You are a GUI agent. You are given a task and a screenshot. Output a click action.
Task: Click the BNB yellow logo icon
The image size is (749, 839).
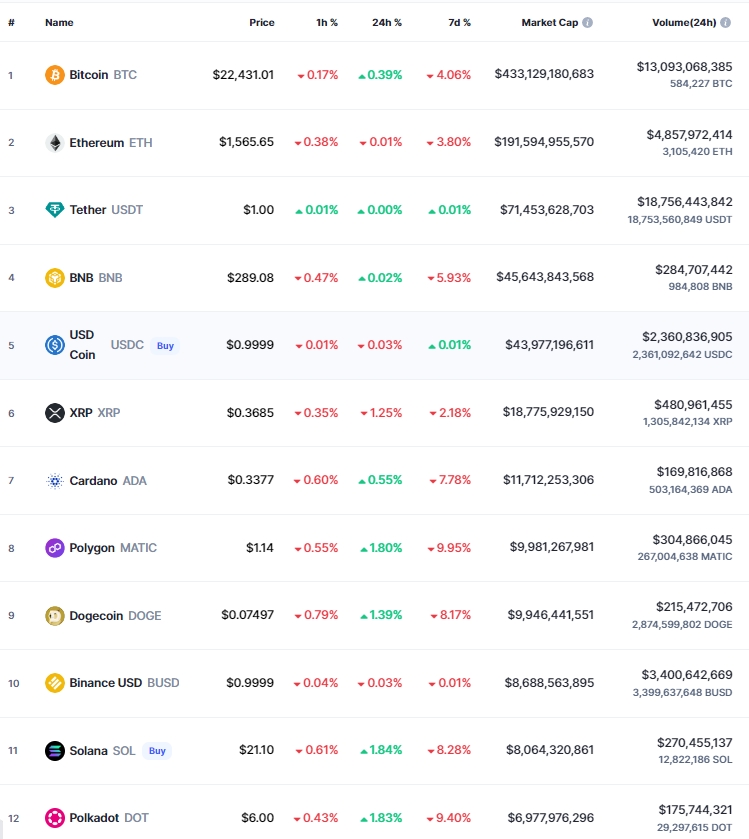(55, 278)
